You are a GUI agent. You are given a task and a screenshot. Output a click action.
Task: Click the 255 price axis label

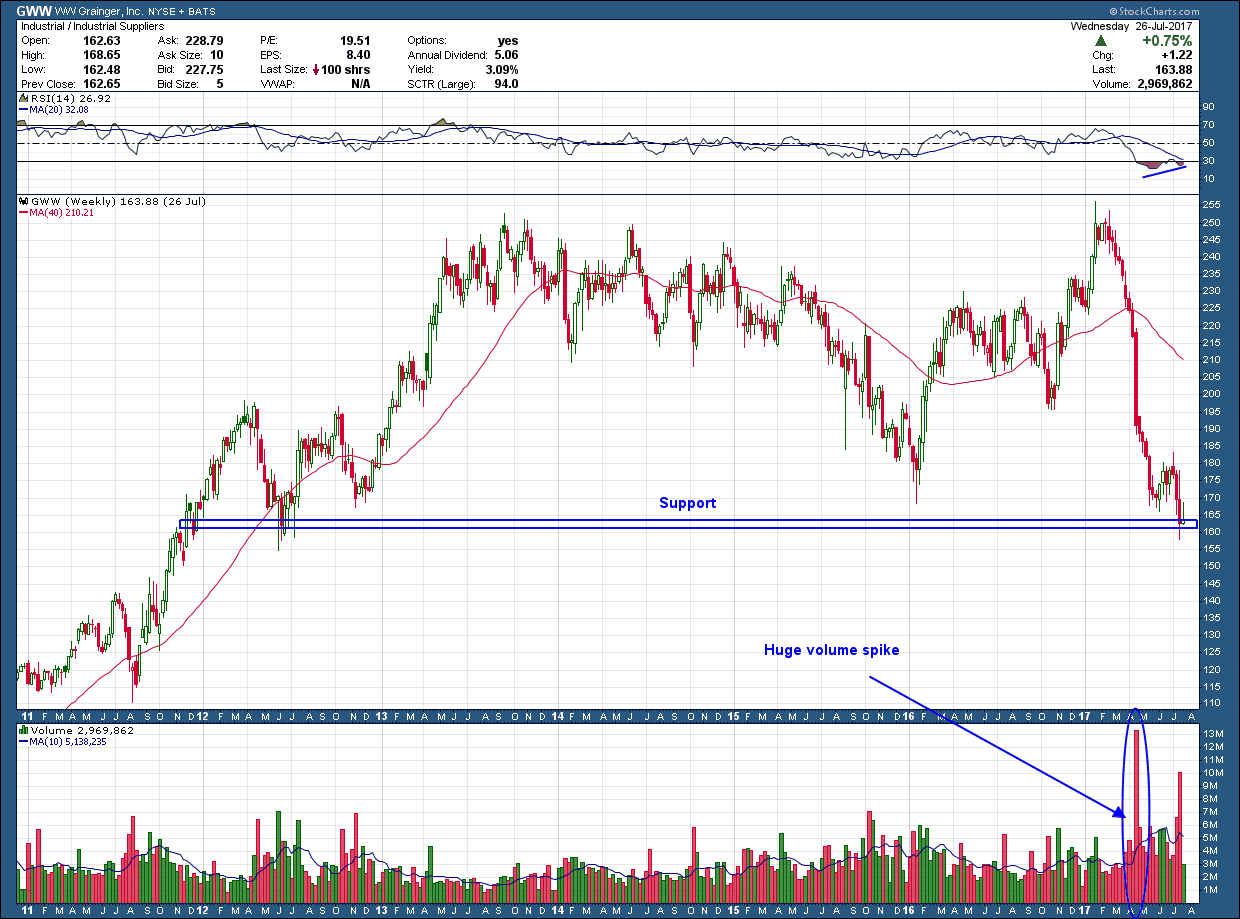tap(1212, 205)
